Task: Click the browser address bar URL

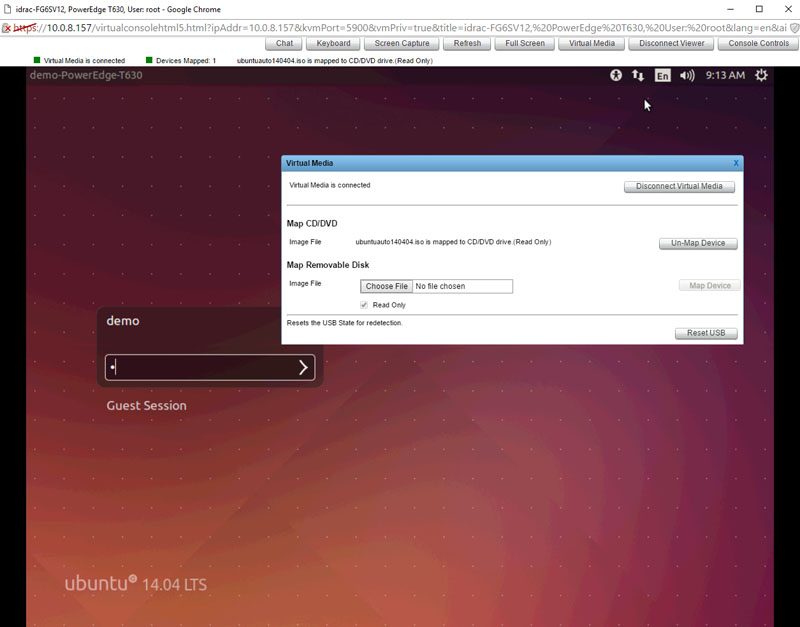Action: (399, 28)
